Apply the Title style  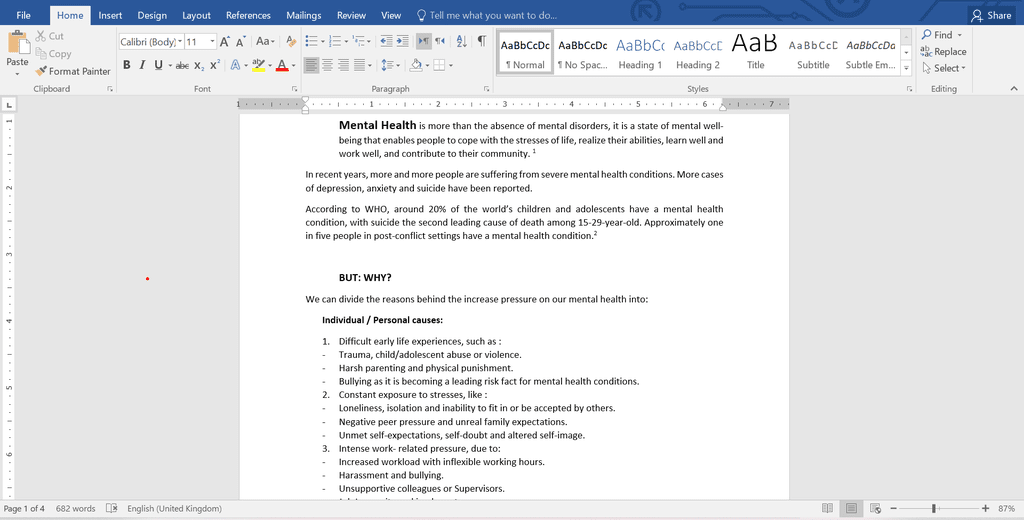[x=756, y=53]
